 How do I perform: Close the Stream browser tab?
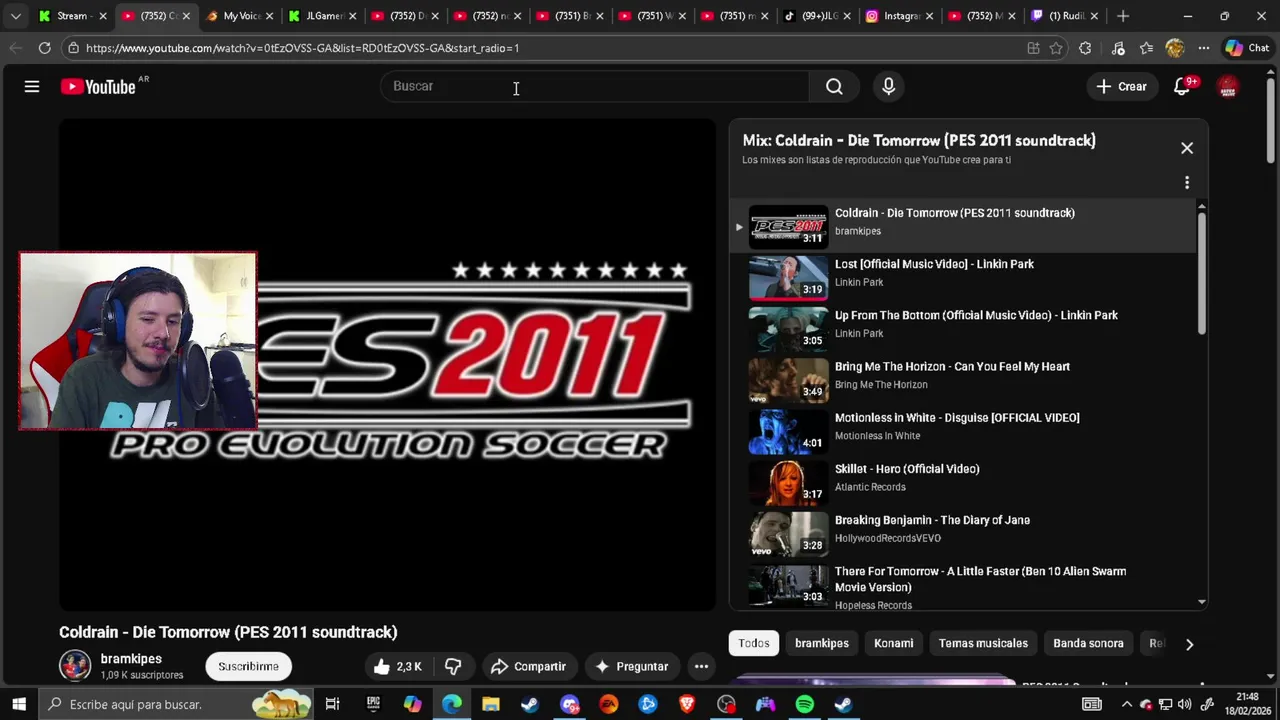click(102, 16)
